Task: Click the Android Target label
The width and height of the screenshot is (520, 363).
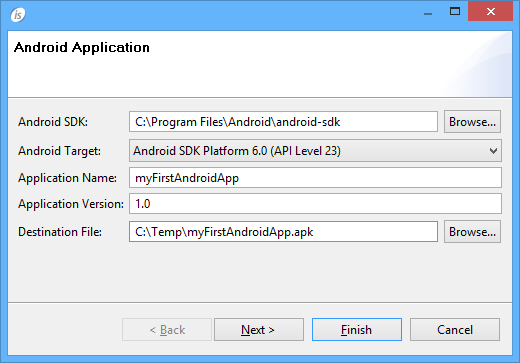Action: (59, 151)
